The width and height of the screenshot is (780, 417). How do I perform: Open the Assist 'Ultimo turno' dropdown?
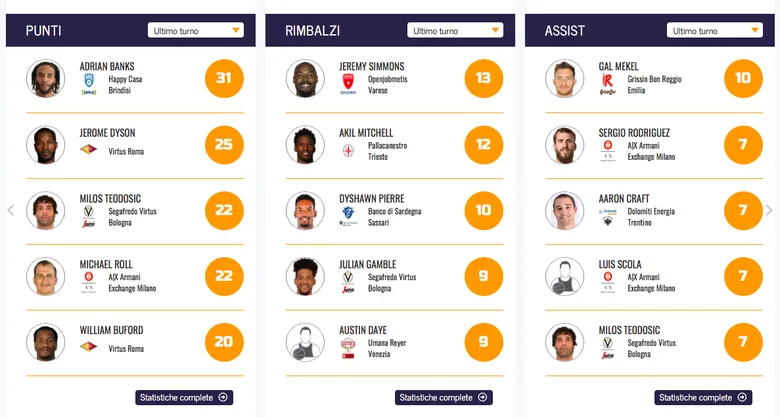coord(715,31)
